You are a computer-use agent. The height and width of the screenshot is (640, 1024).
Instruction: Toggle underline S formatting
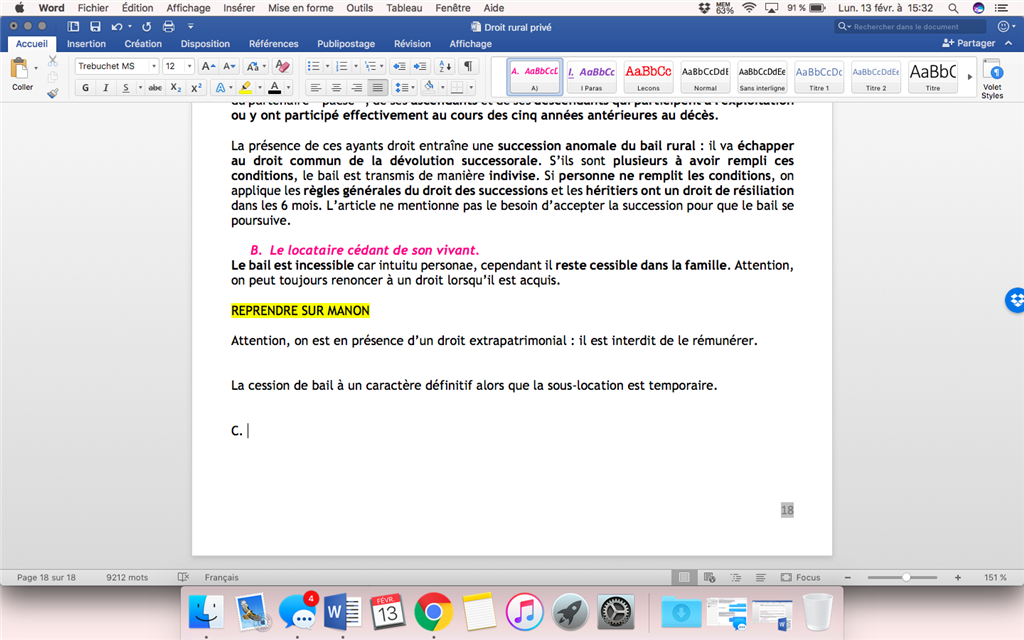tap(126, 88)
